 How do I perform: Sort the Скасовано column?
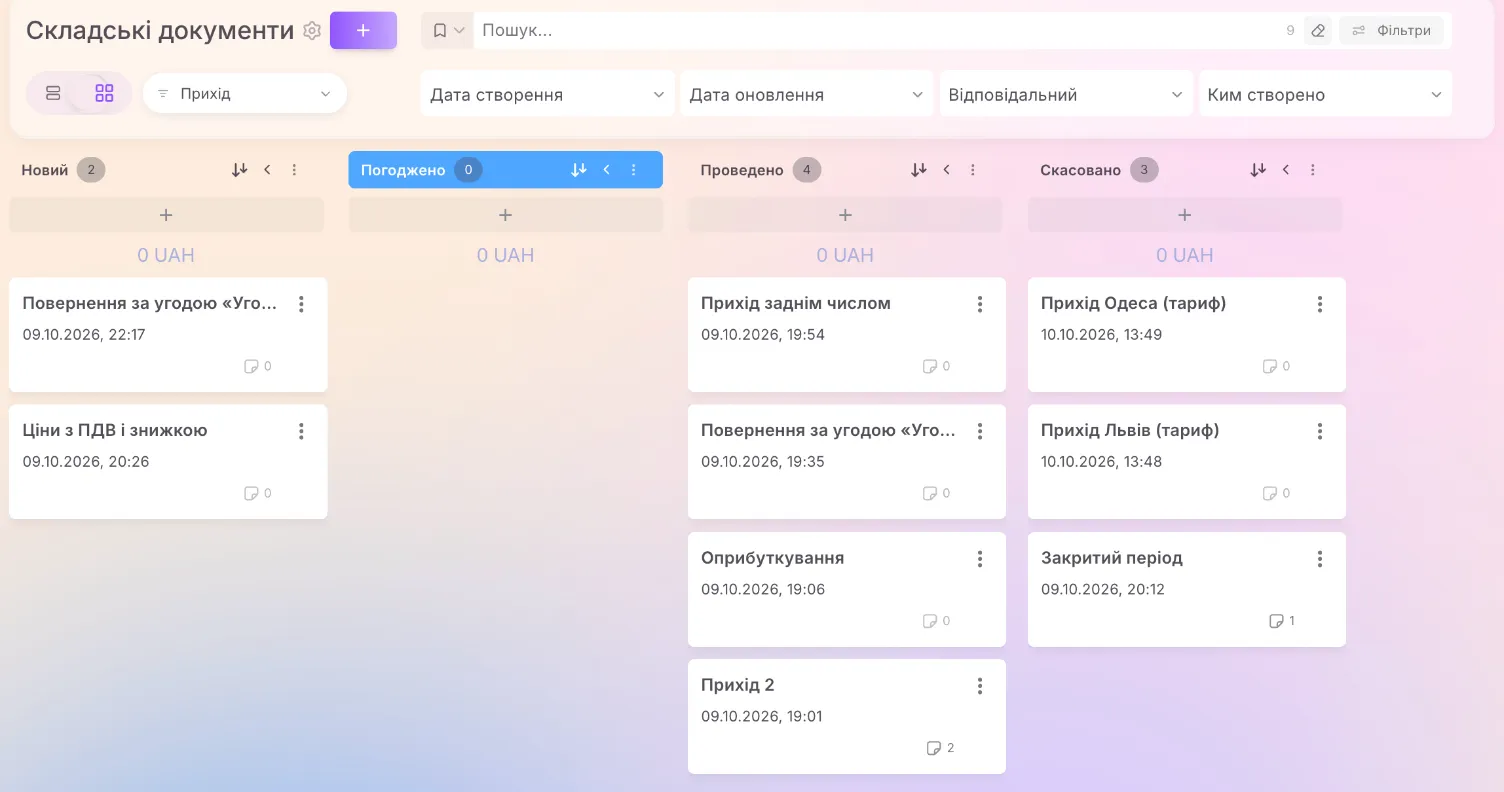(x=1258, y=170)
